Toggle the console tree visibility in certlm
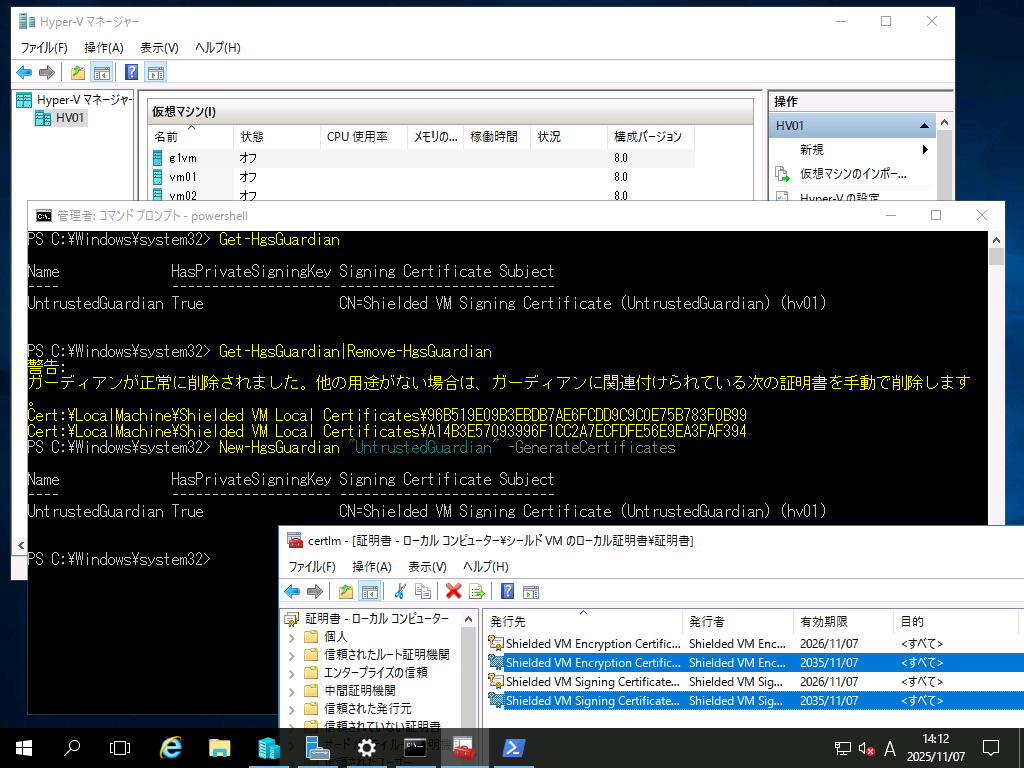This screenshot has width=1024, height=768. pyautogui.click(x=368, y=590)
